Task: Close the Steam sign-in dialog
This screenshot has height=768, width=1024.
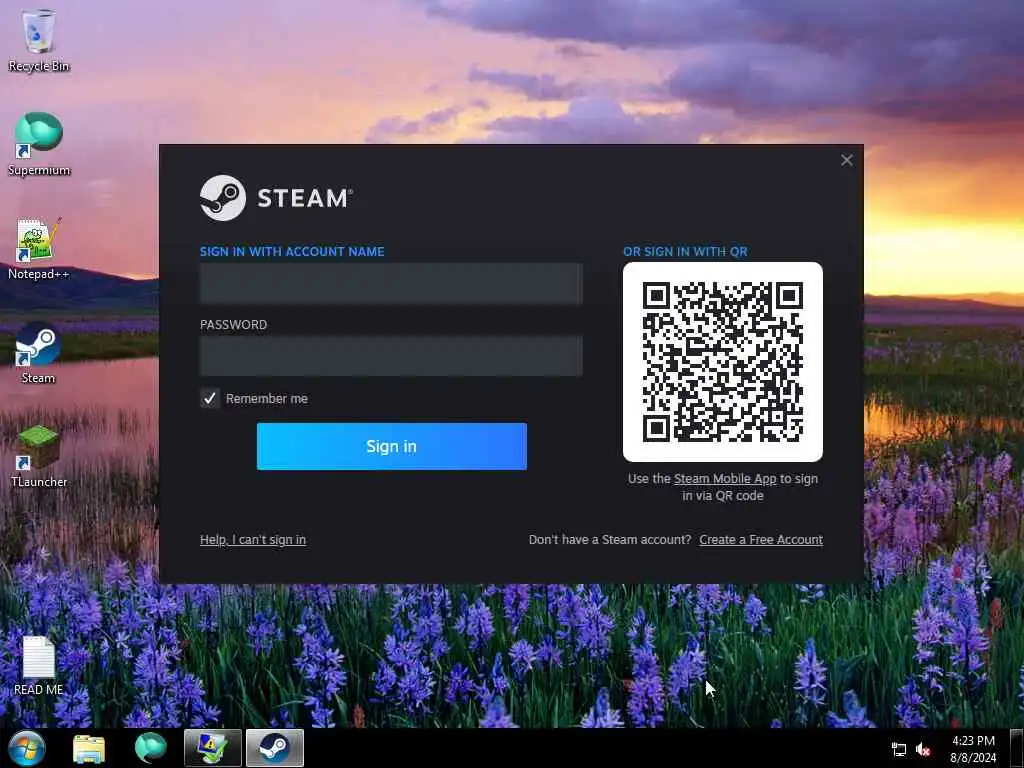Action: (847, 160)
